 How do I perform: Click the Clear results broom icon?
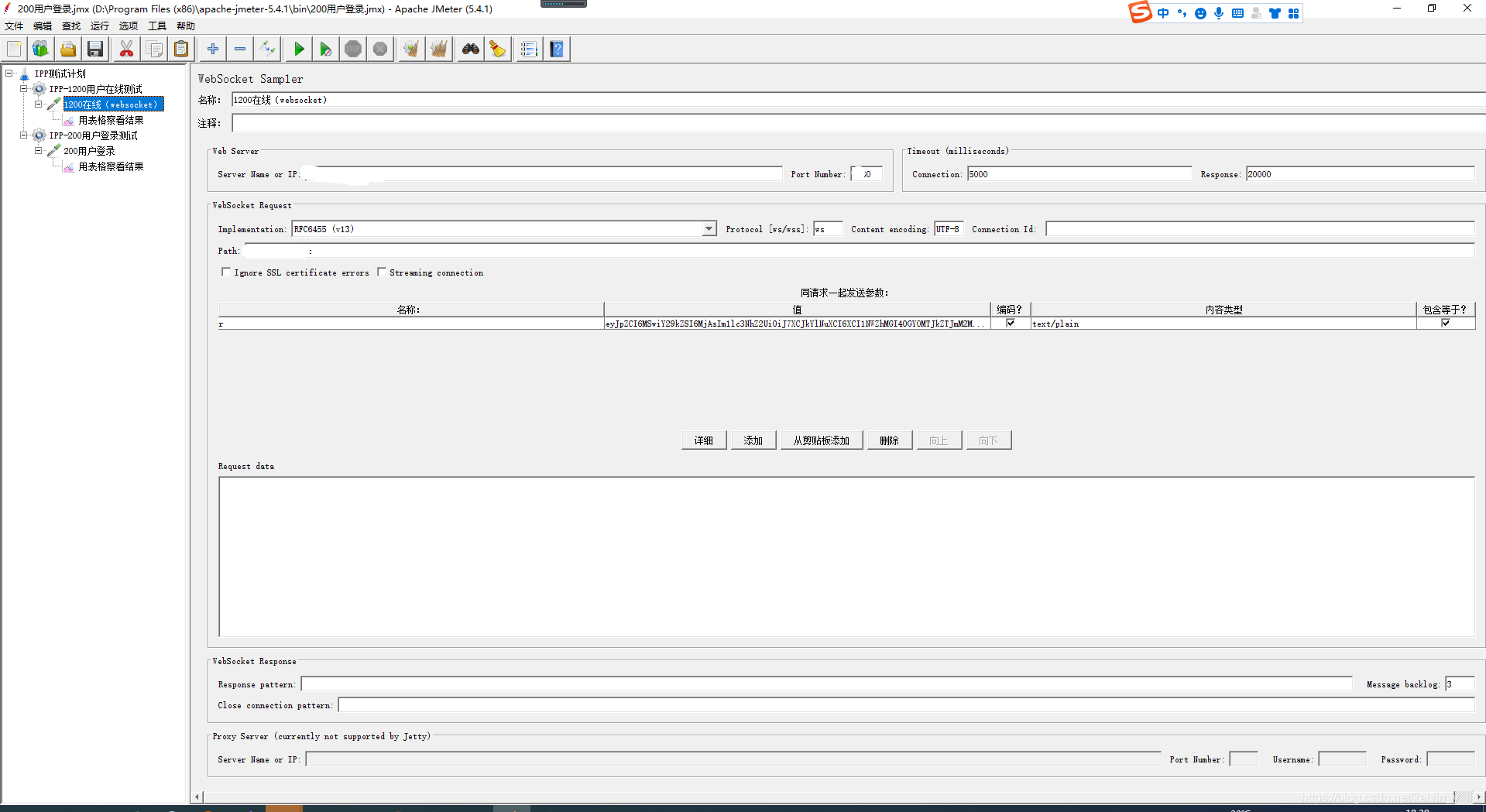[x=411, y=50]
